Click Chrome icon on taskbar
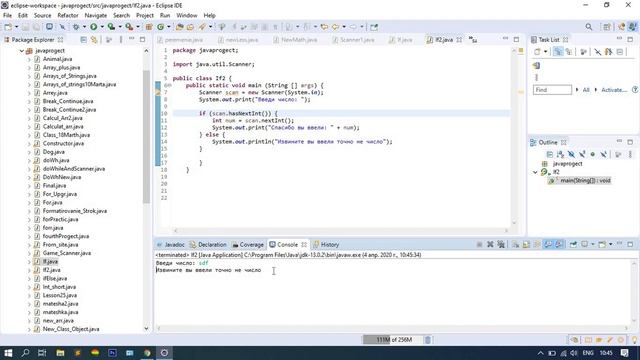This screenshot has width=640, height=360. (147, 353)
